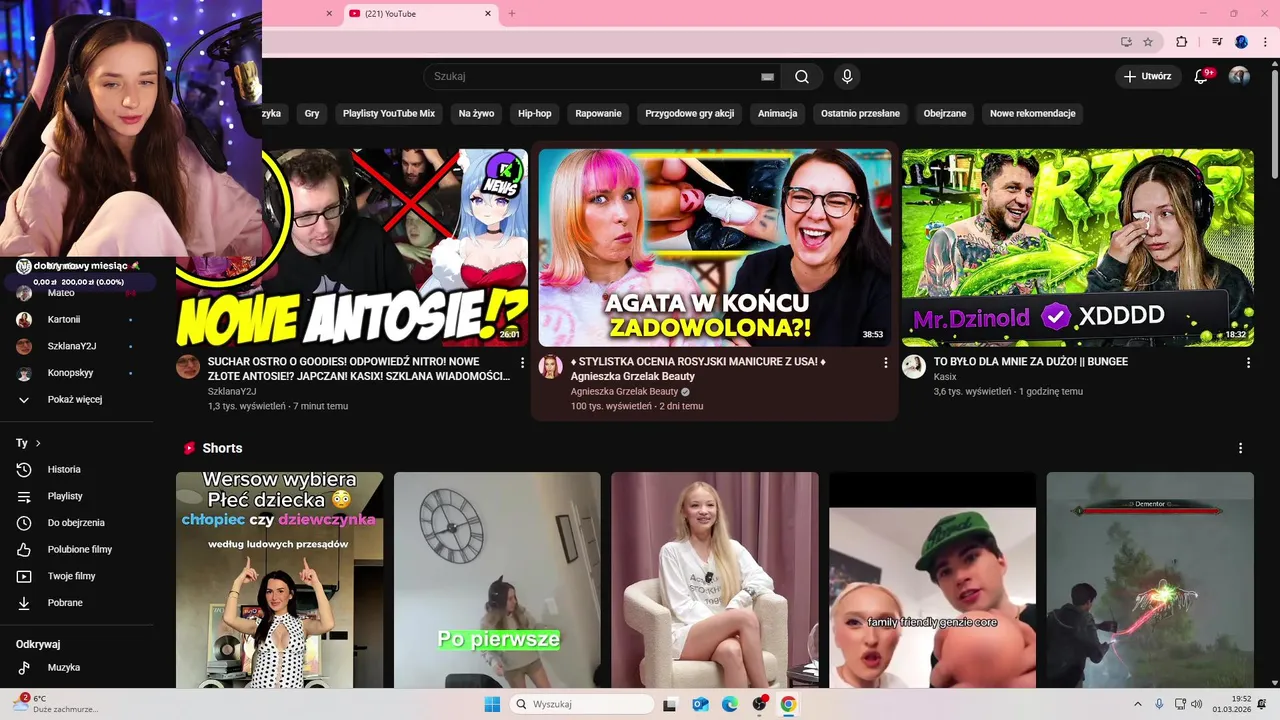The width and height of the screenshot is (1280, 720).
Task: Open YouTube notifications bell
Action: [x=1202, y=76]
